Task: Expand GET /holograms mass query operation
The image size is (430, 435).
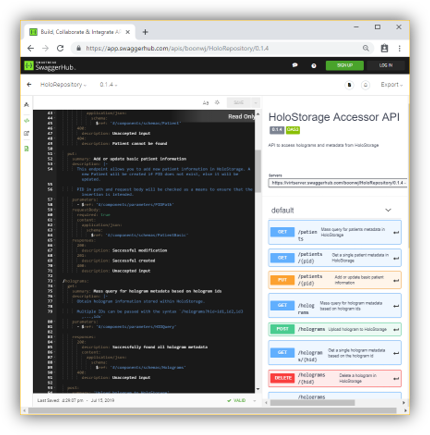Action: [x=335, y=306]
